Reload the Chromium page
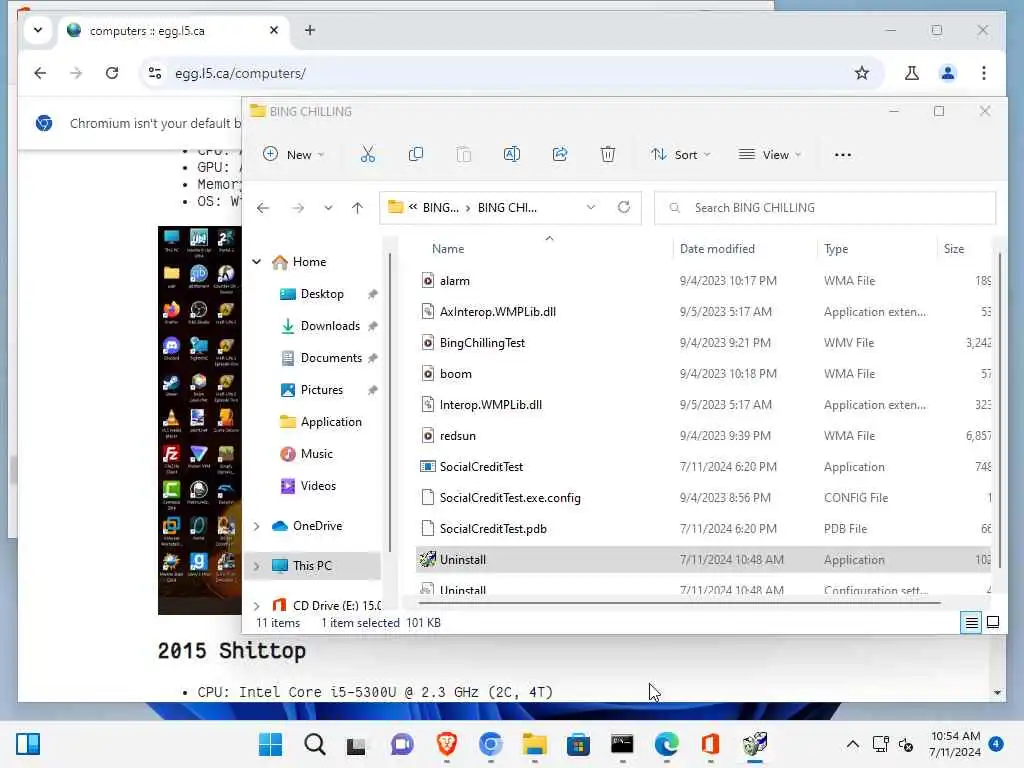1024x768 pixels. 112,73
